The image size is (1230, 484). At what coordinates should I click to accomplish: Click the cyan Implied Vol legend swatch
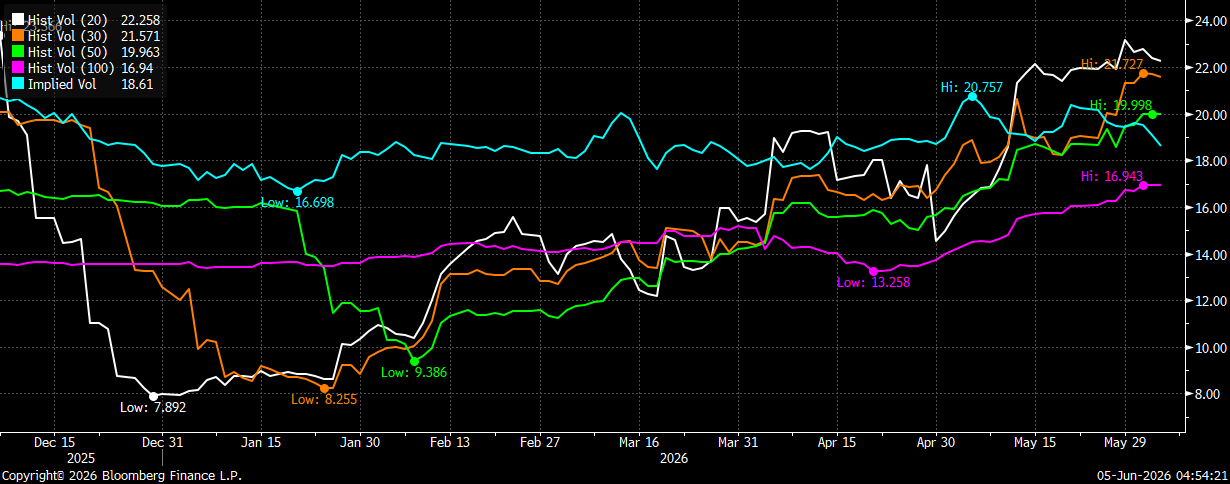point(17,84)
